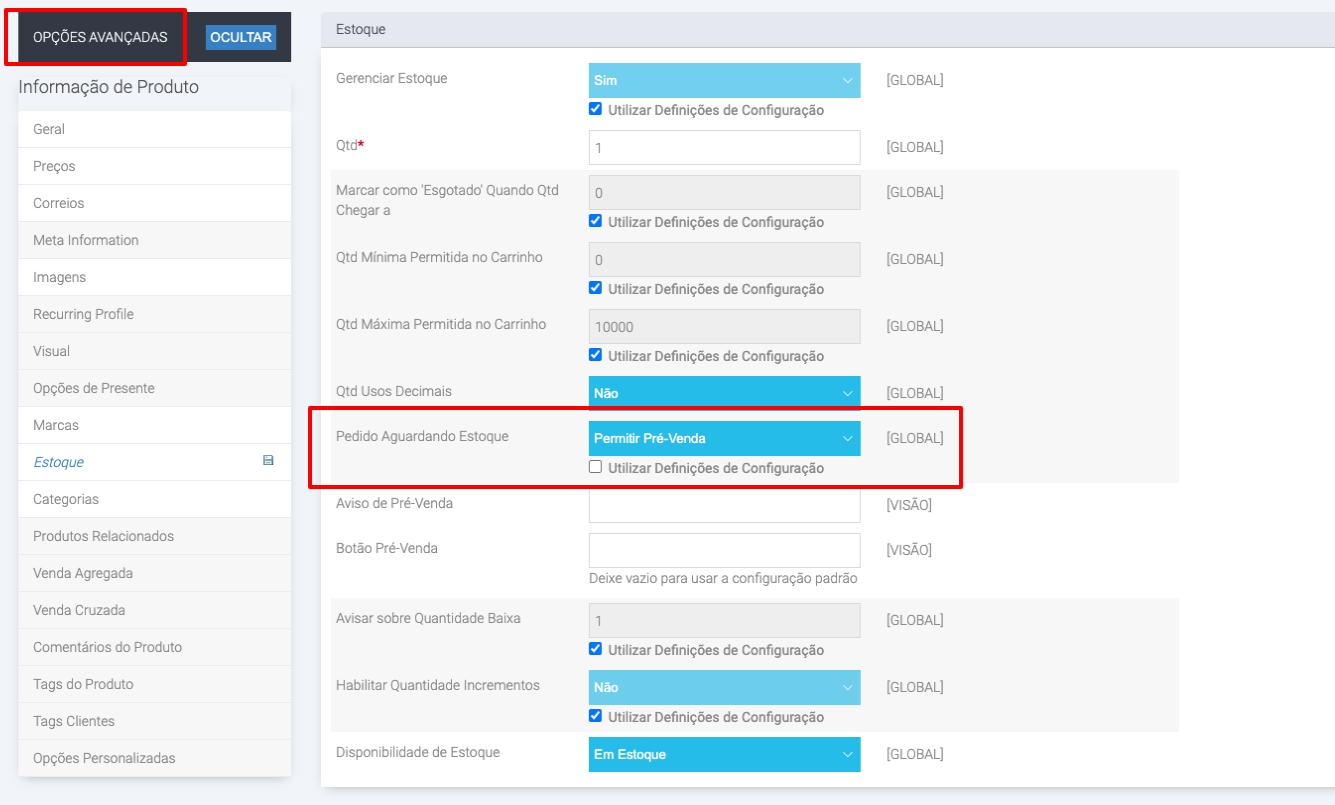1335x805 pixels.
Task: Go to the Imagens section
Action: (60, 277)
